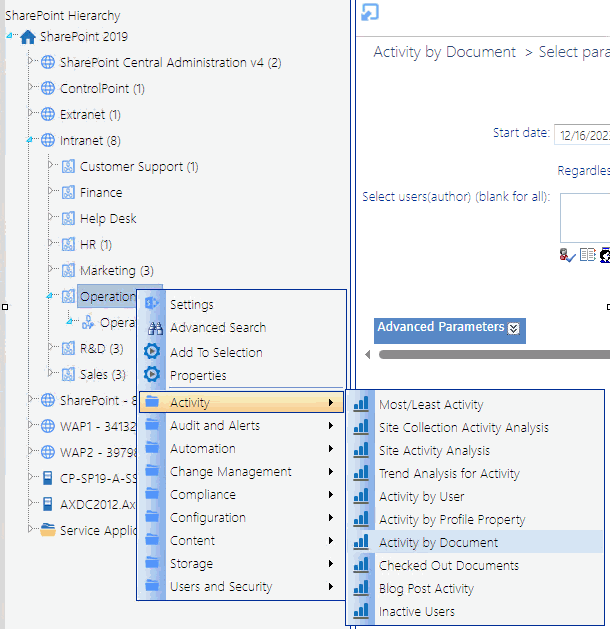The height and width of the screenshot is (629, 610).
Task: Click the chart icon beside Inactive Users
Action: coord(361,611)
